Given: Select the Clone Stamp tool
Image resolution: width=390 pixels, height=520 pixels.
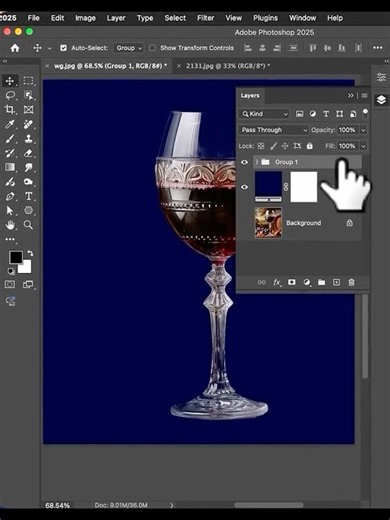Looking at the screenshot, I should click(28, 139).
